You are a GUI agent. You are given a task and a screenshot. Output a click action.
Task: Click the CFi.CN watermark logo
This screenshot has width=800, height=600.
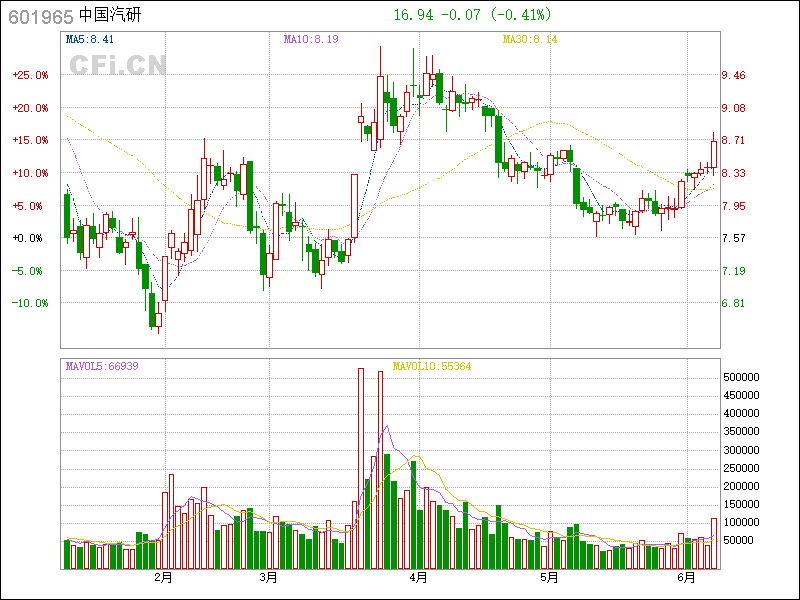pyautogui.click(x=117, y=65)
